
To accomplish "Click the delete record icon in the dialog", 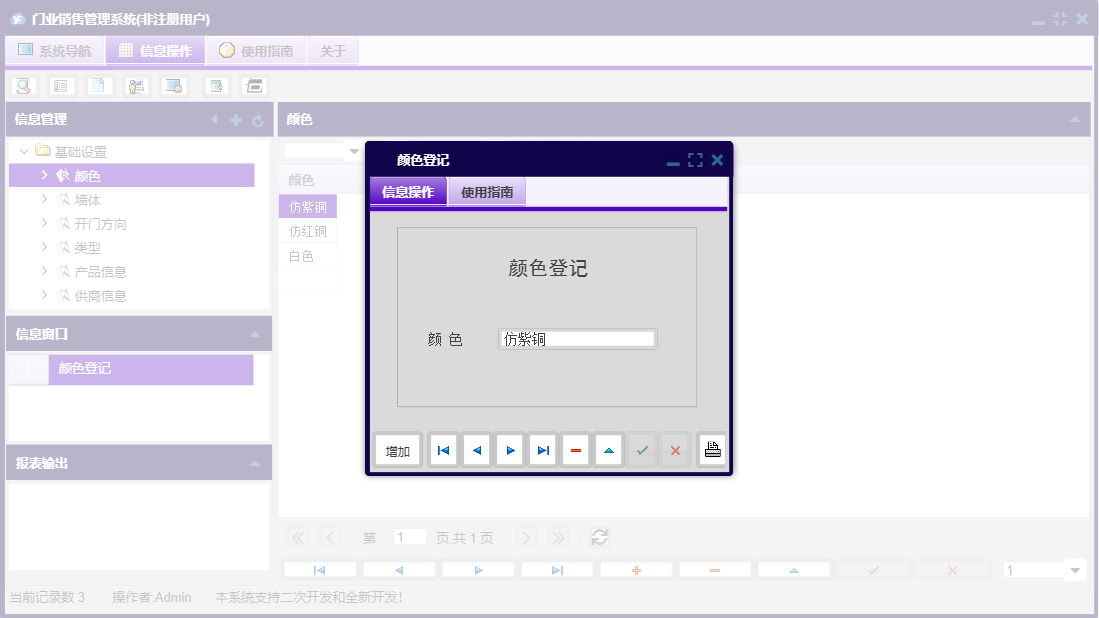I will (x=576, y=450).
